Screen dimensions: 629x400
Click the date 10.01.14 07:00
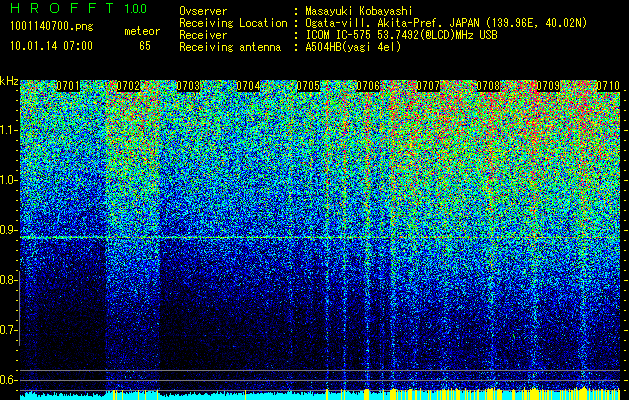click(x=51, y=46)
